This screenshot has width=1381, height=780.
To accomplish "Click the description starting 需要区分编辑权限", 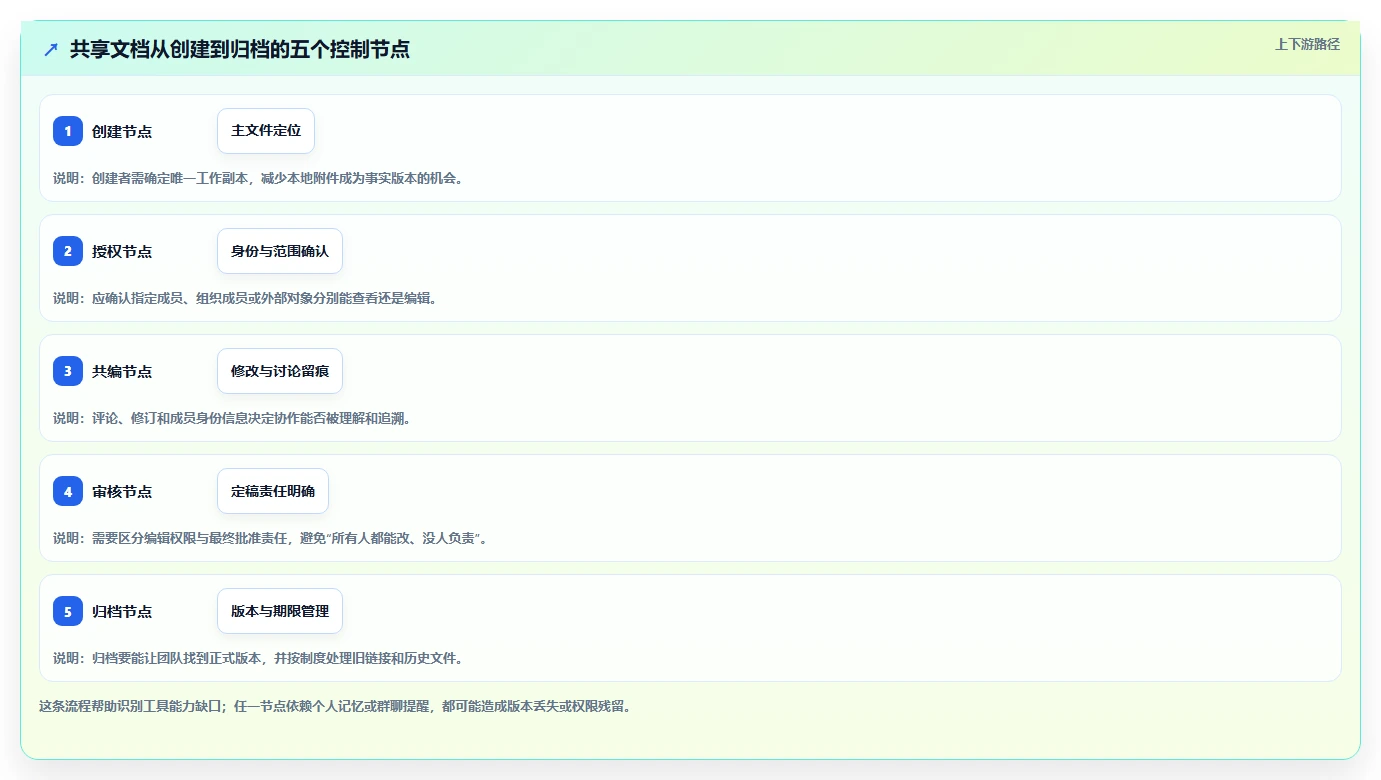I will (271, 538).
